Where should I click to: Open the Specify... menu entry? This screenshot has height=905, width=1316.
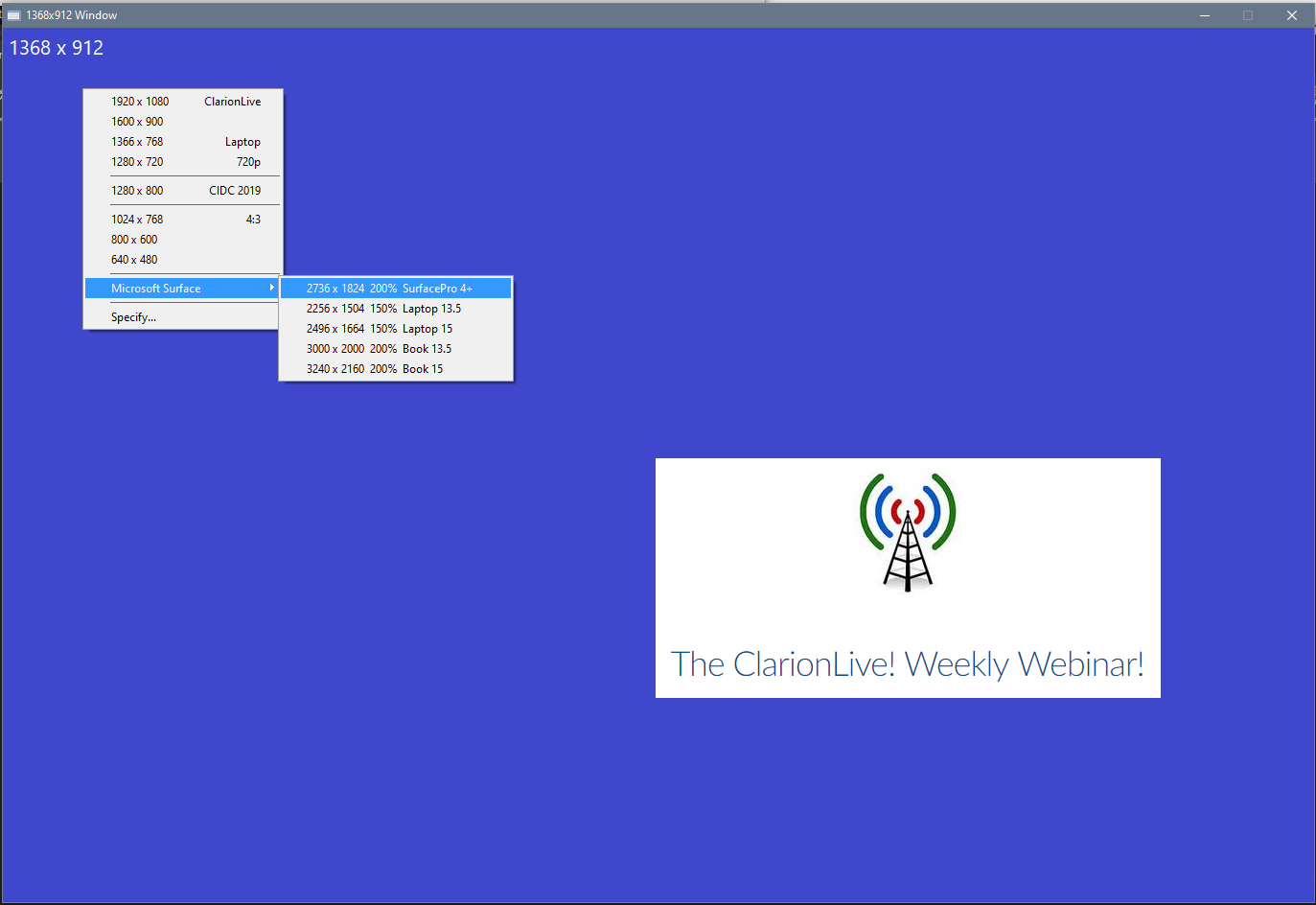134,317
